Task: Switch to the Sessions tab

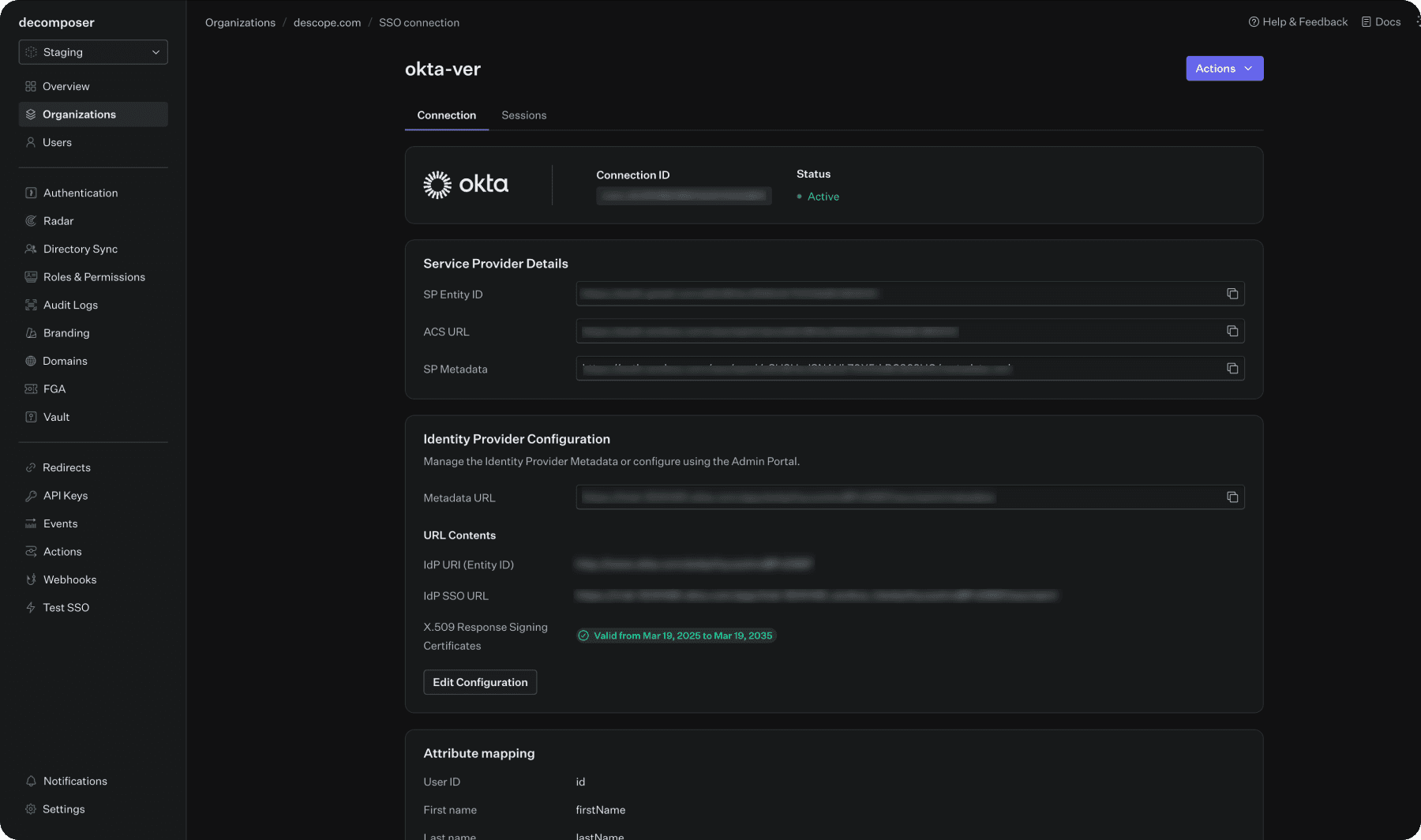Action: [x=523, y=115]
